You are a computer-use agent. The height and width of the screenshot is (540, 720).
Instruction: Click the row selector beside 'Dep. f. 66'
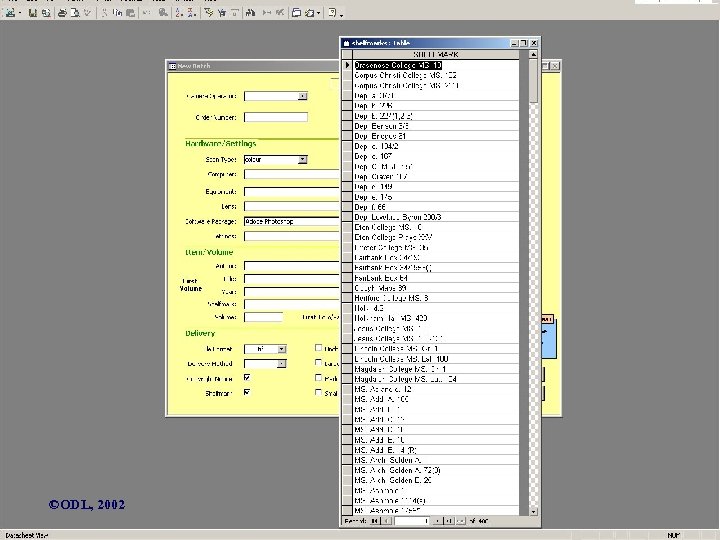(347, 207)
